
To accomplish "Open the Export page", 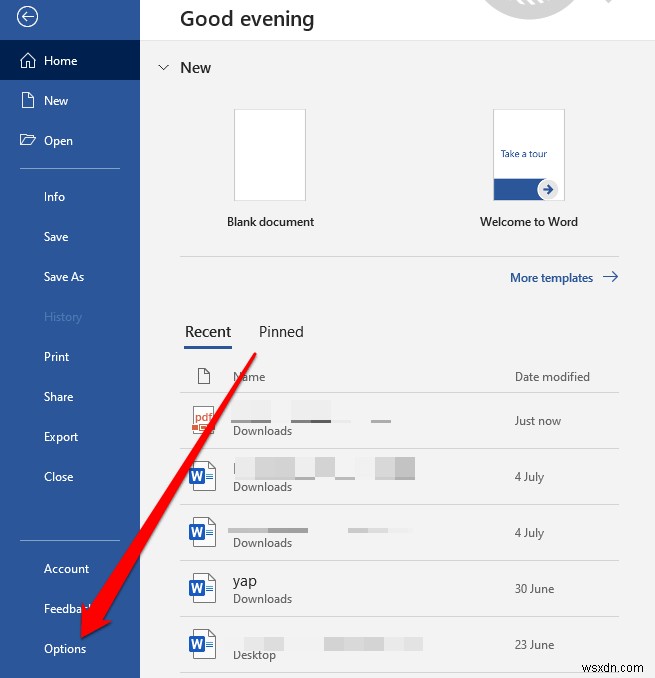I will click(61, 437).
